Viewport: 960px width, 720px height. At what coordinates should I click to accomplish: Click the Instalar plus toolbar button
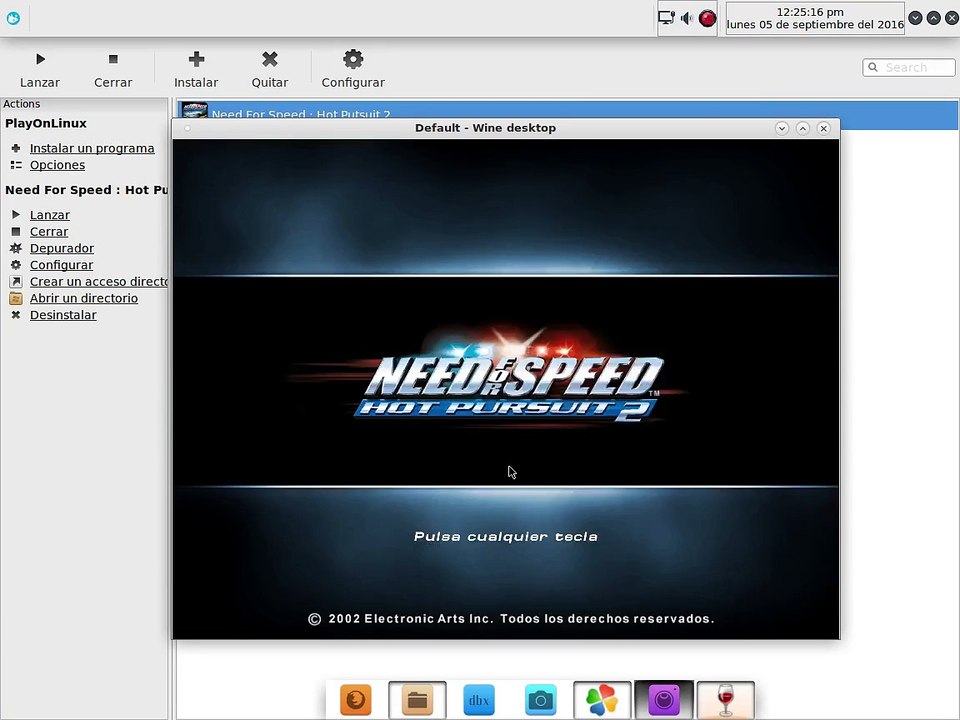click(x=196, y=70)
